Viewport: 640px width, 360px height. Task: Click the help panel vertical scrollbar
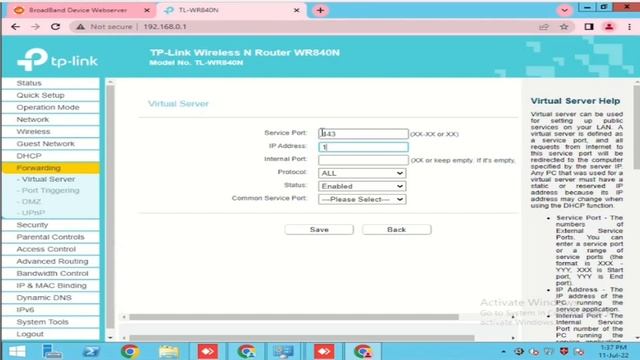pos(636,127)
